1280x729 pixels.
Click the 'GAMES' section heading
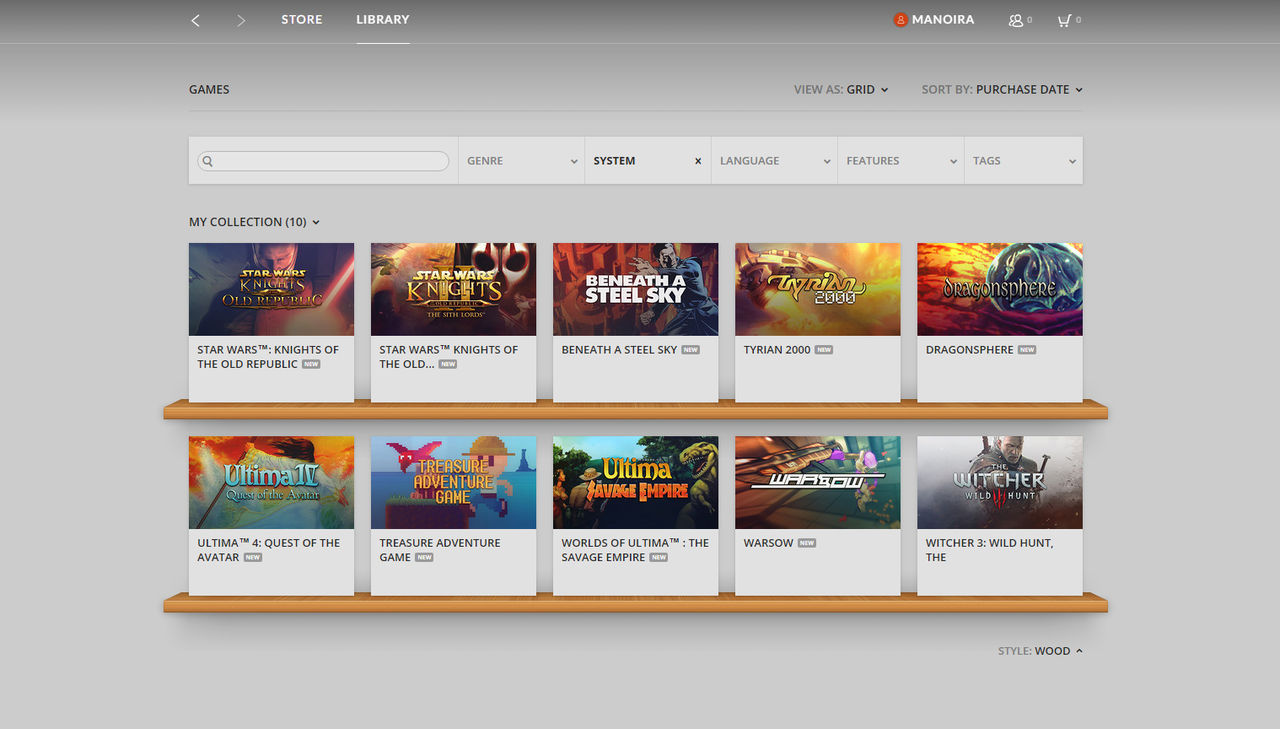pyautogui.click(x=209, y=90)
